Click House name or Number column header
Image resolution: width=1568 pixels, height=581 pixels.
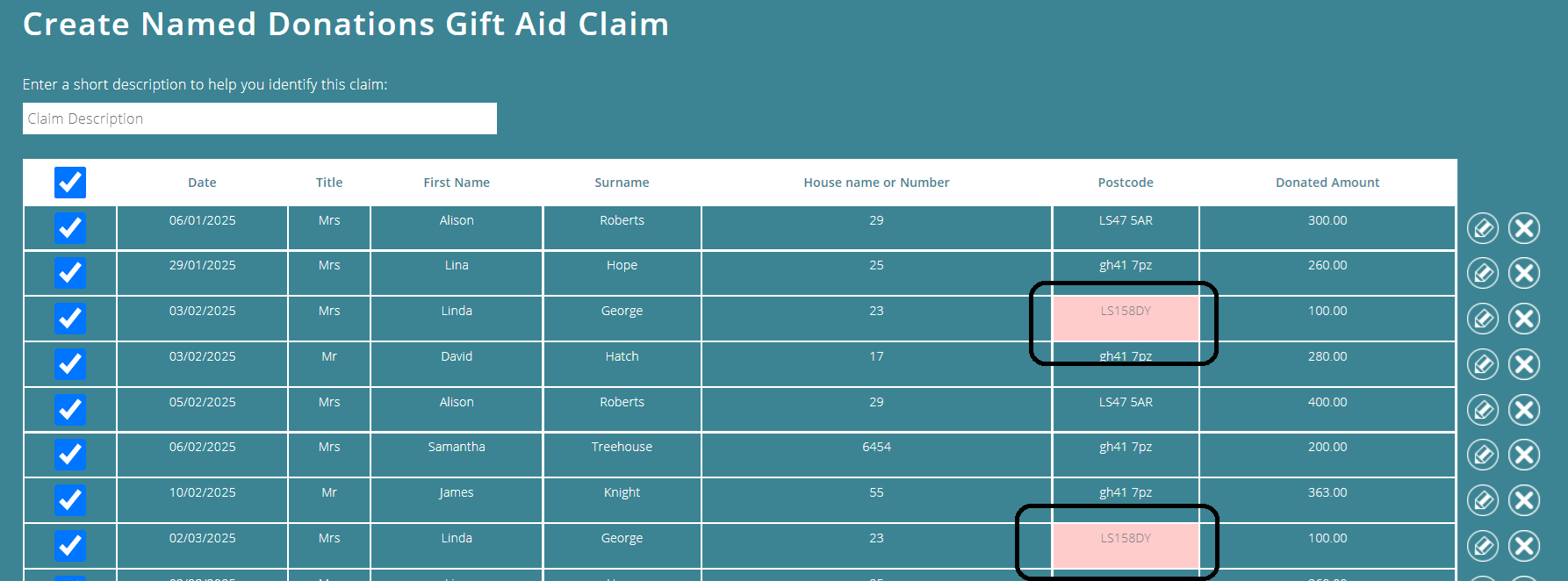pos(876,183)
